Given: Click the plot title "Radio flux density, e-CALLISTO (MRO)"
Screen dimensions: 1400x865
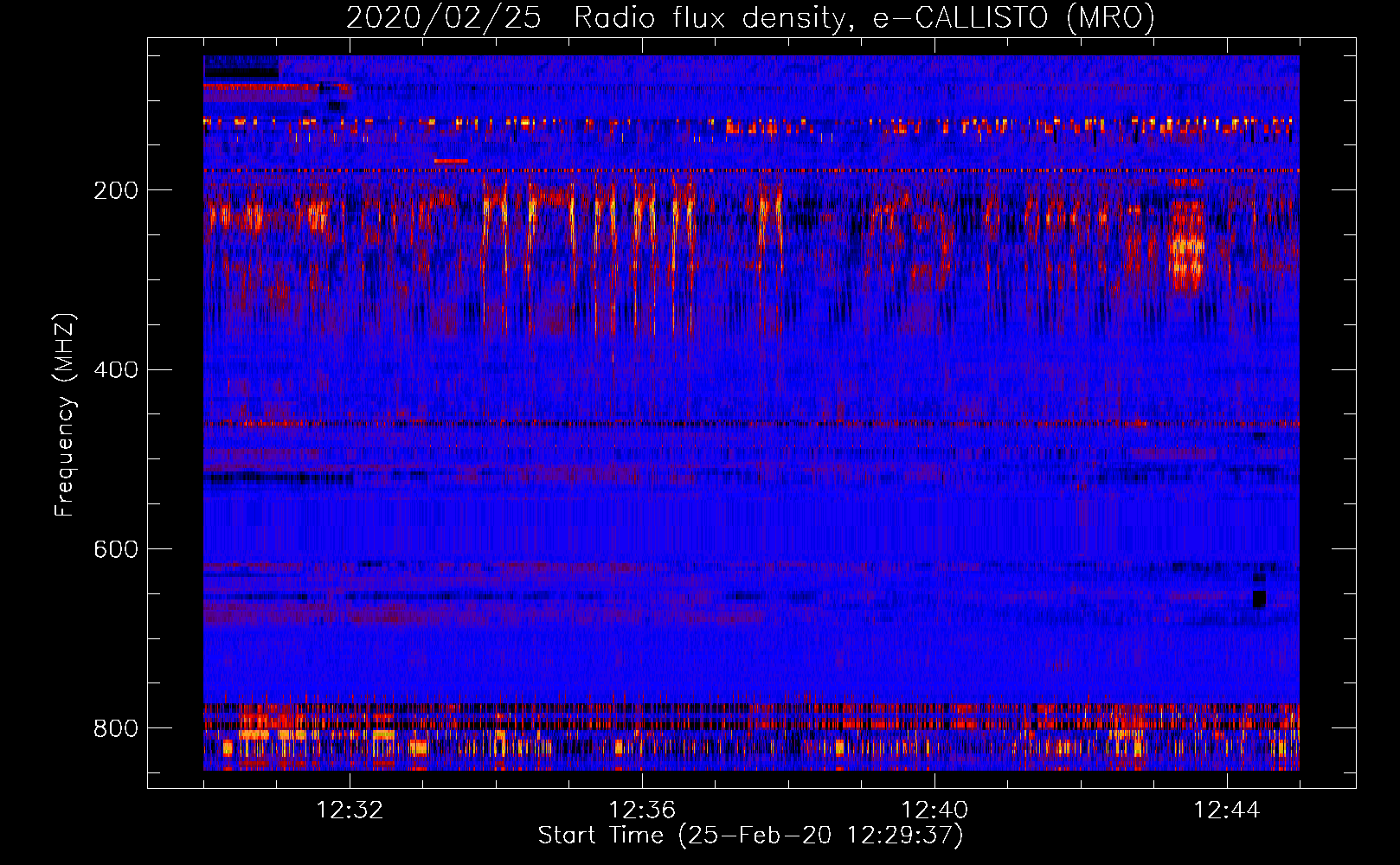Looking at the screenshot, I should pyautogui.click(x=864, y=17).
